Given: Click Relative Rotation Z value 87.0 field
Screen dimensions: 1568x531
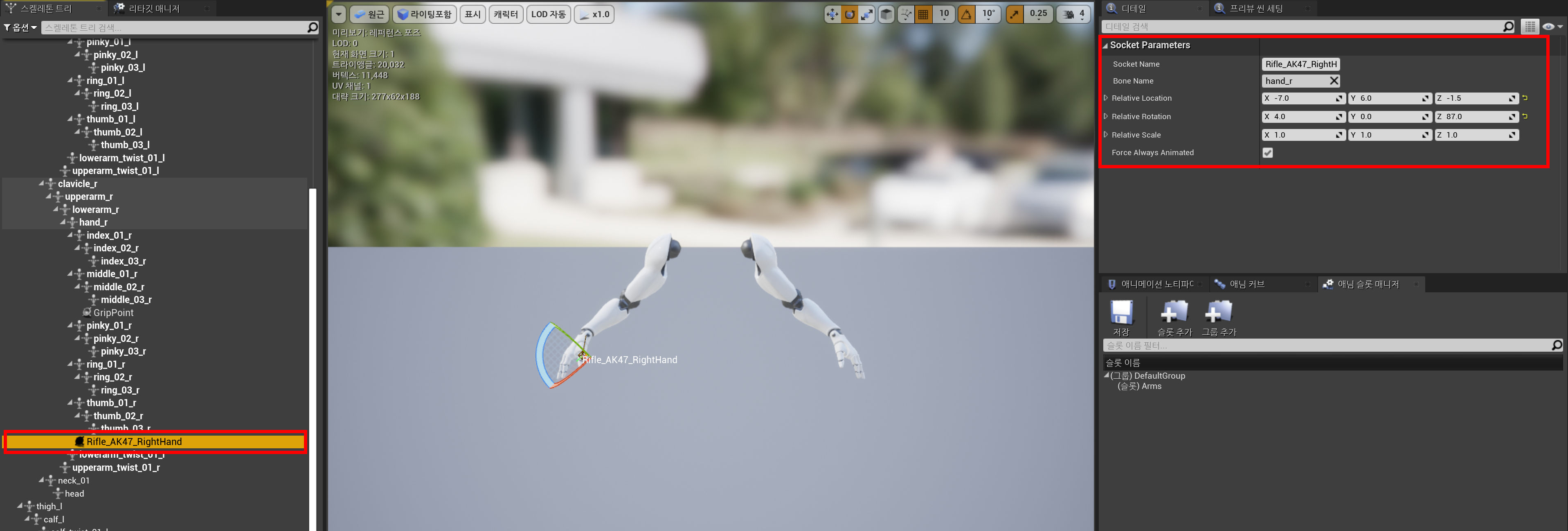Looking at the screenshot, I should click(x=1476, y=116).
